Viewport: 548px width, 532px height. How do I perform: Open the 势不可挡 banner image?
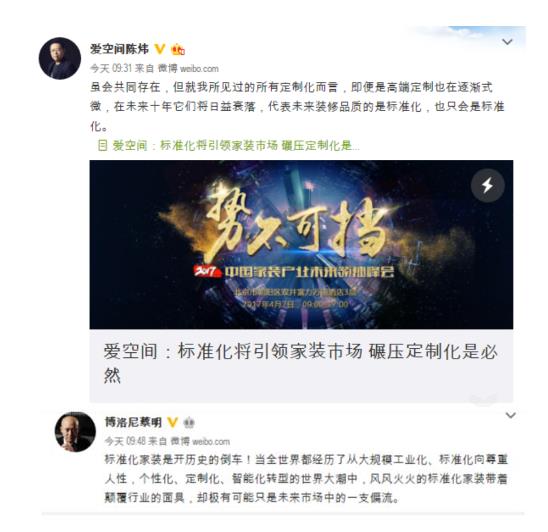pos(301,245)
